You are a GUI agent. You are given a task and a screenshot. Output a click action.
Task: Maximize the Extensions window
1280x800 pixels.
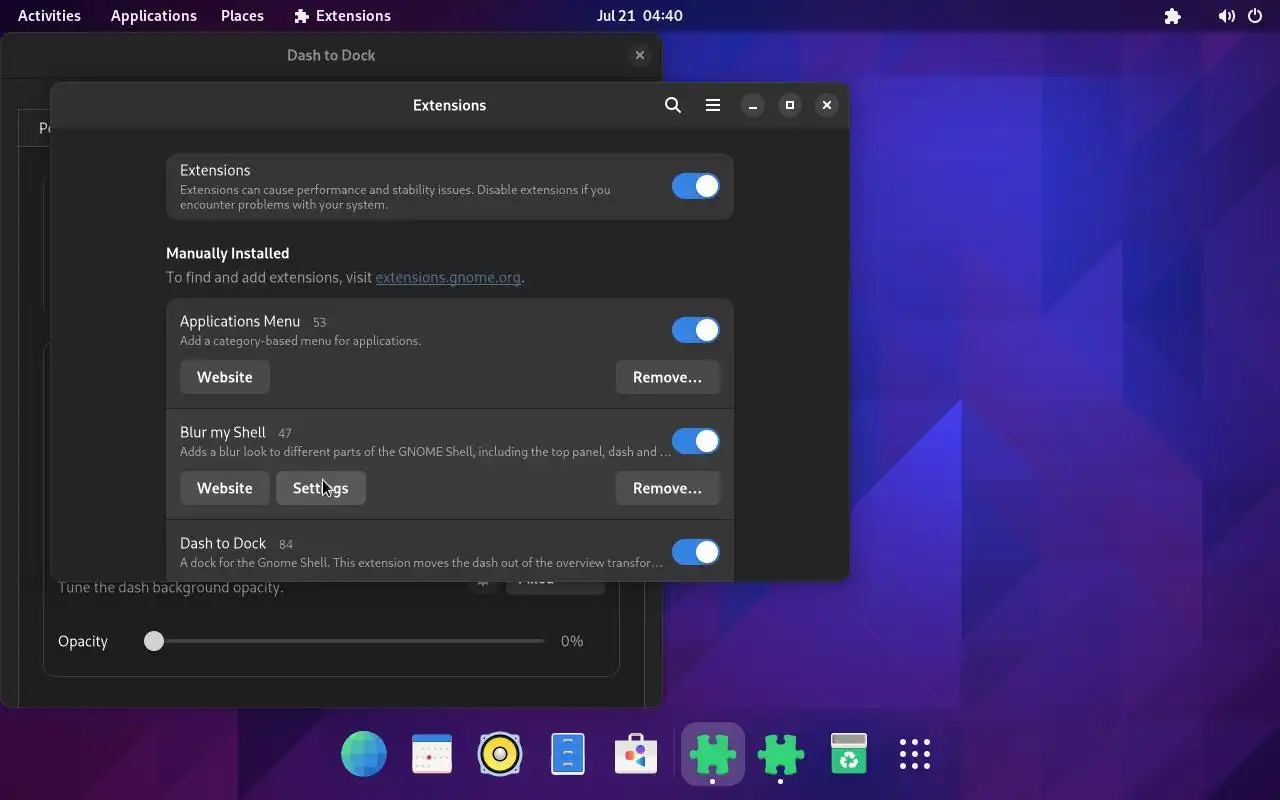(x=790, y=105)
